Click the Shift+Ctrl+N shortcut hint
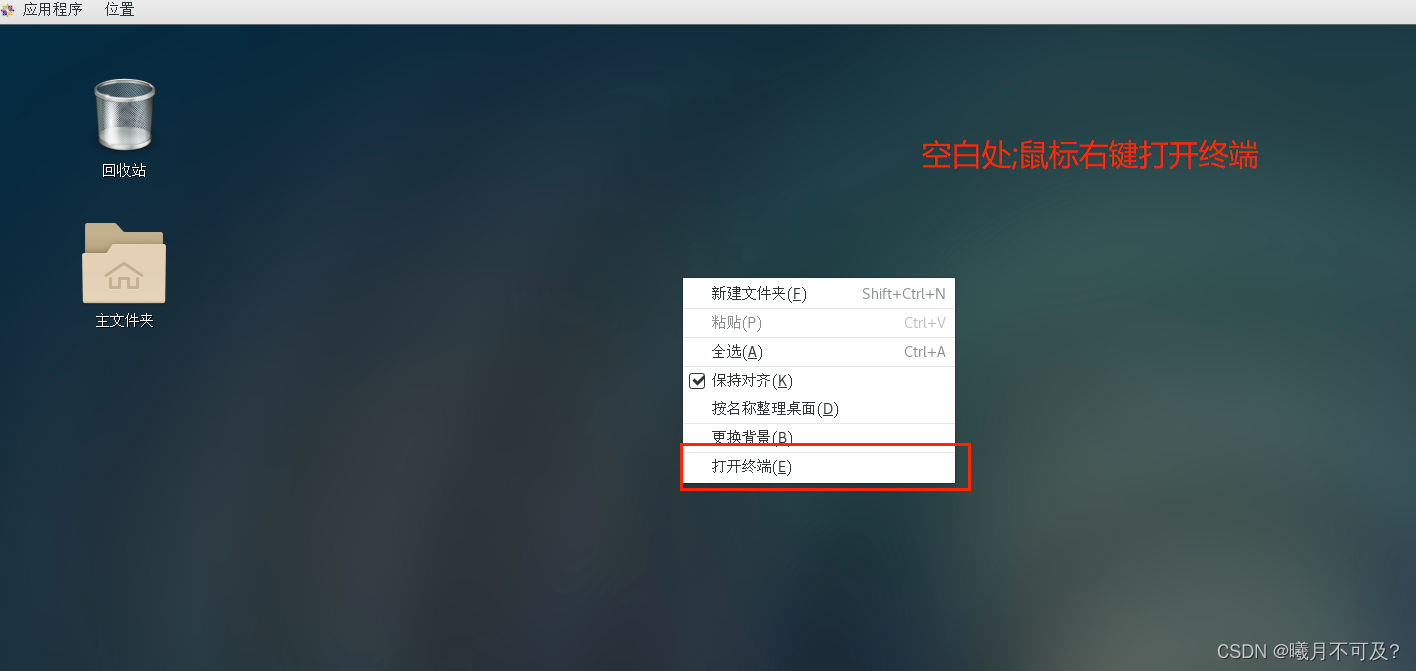Viewport: 1416px width, 671px height. 904,294
